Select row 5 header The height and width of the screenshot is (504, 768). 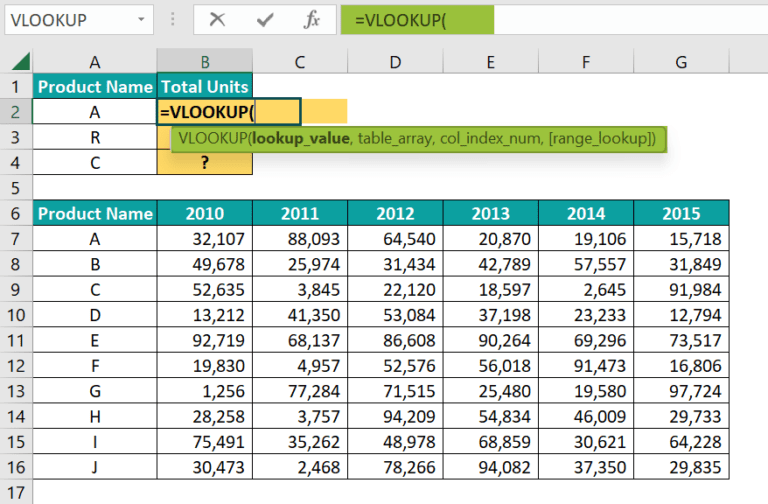pyautogui.click(x=16, y=188)
